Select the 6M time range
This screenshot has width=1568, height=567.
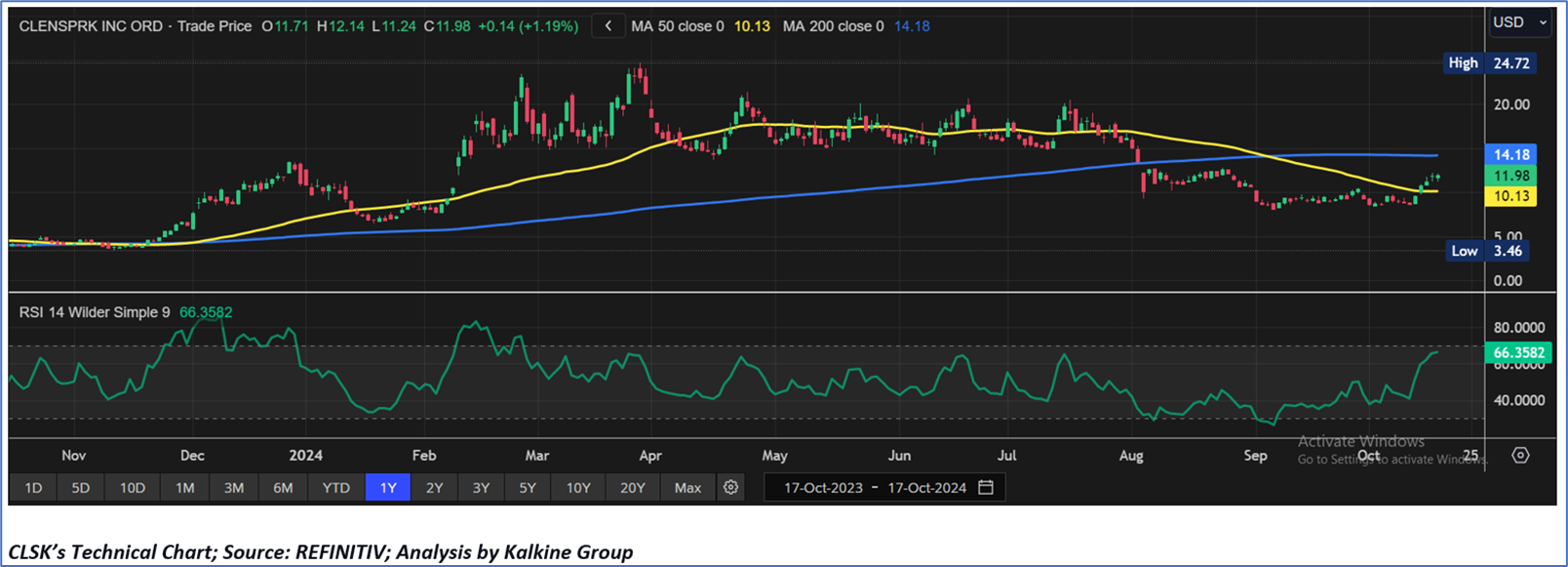coord(283,487)
